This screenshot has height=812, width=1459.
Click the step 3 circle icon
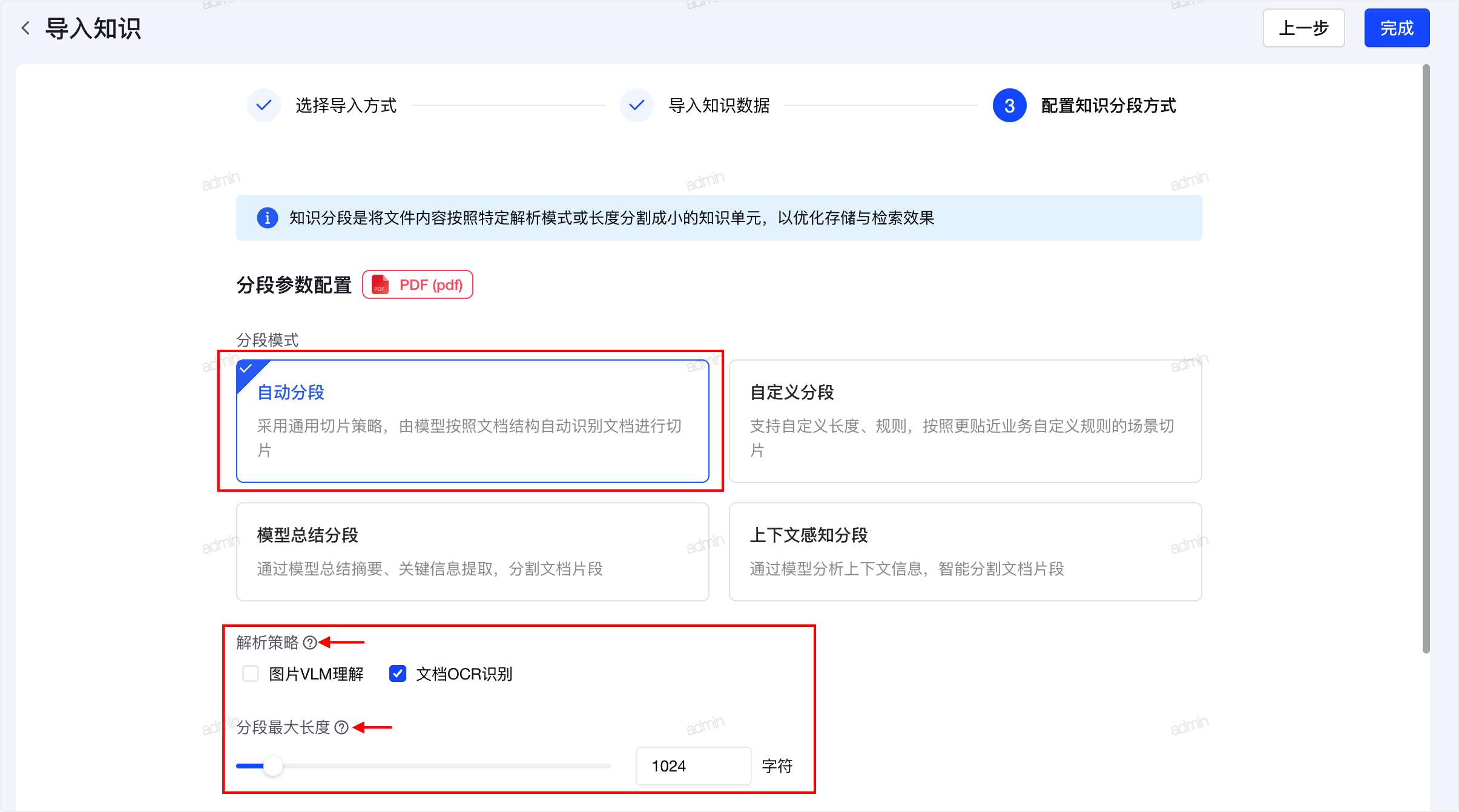1009,105
